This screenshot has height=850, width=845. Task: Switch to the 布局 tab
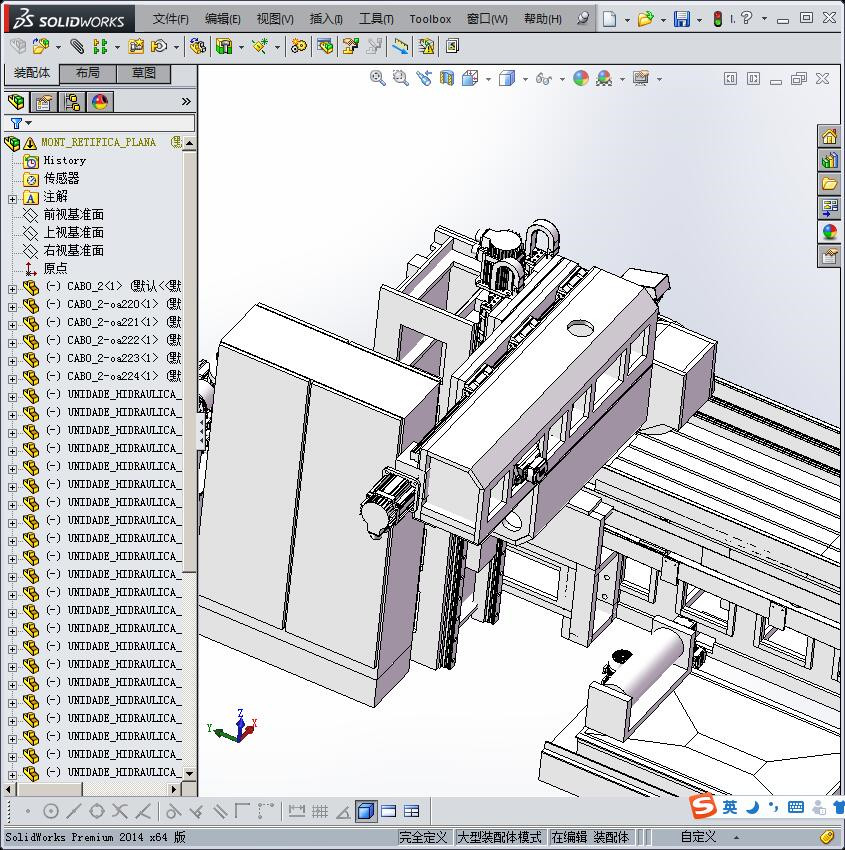pos(88,73)
